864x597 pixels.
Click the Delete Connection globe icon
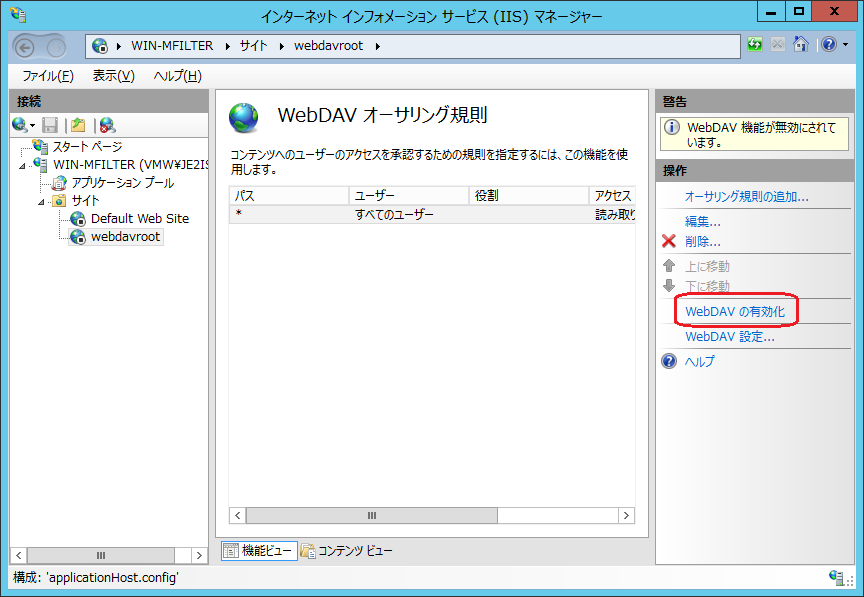107,125
